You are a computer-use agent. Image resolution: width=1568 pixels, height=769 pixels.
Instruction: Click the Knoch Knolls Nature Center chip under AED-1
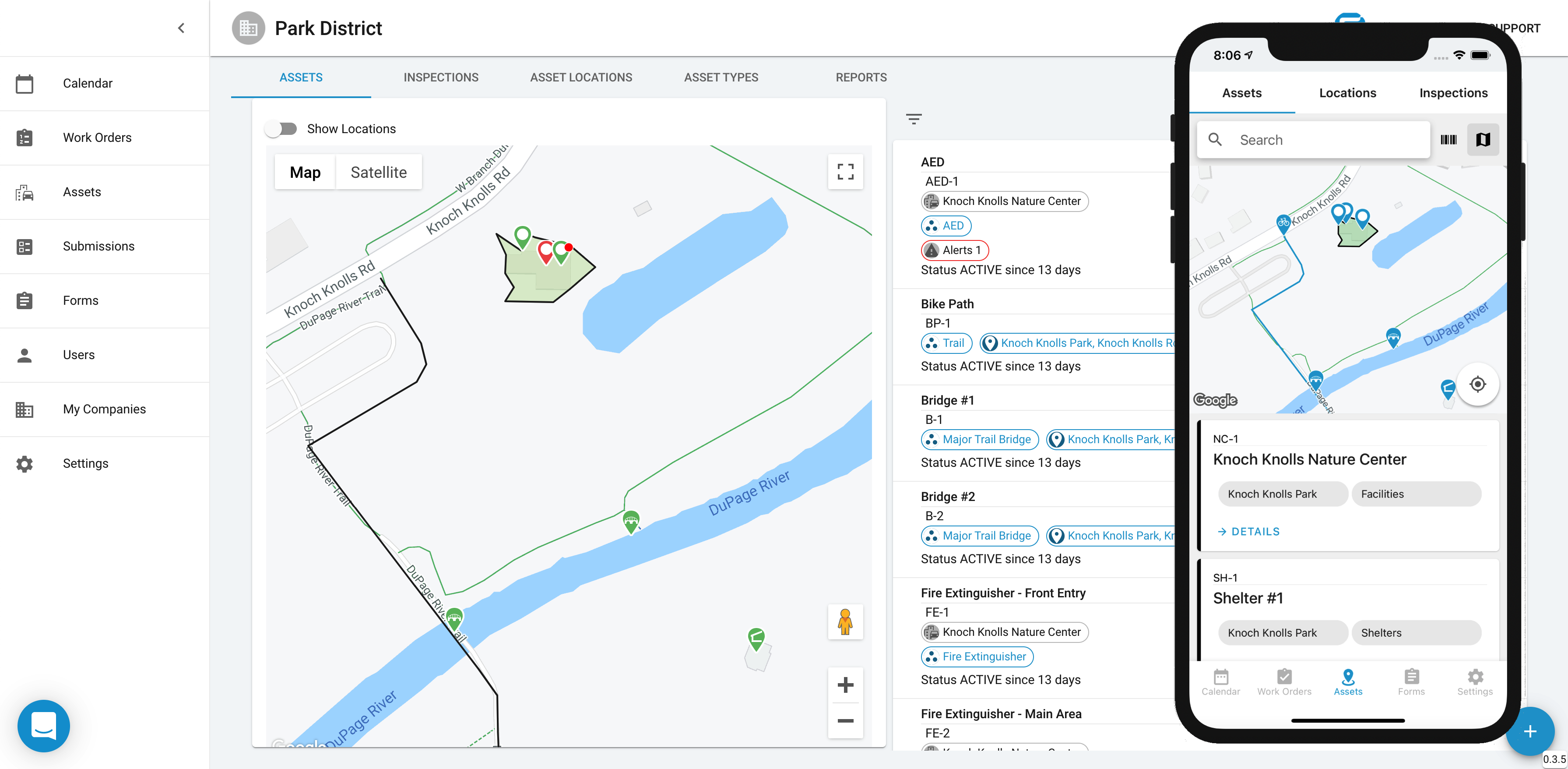click(1004, 201)
